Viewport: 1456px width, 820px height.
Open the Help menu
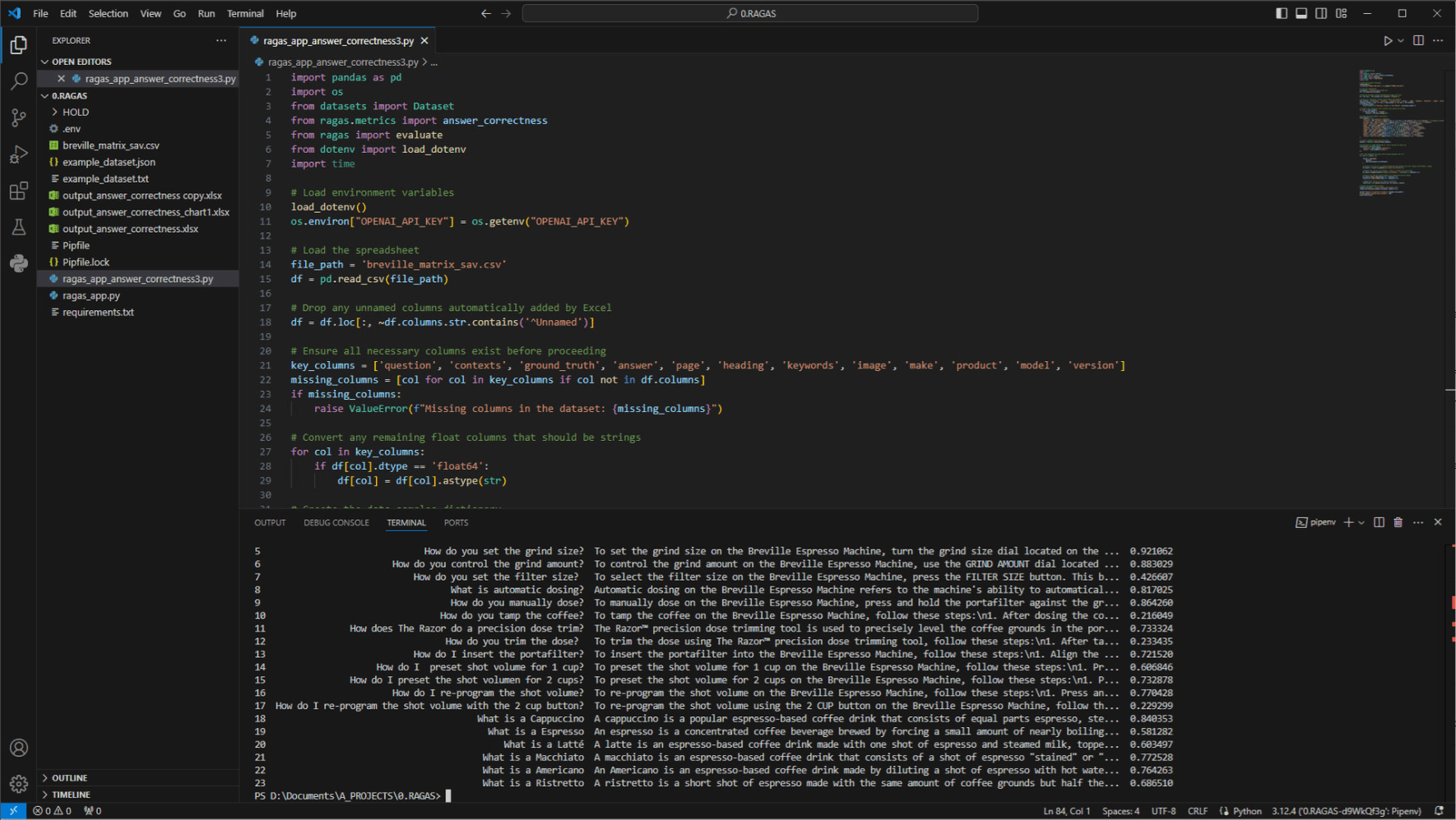(x=286, y=13)
